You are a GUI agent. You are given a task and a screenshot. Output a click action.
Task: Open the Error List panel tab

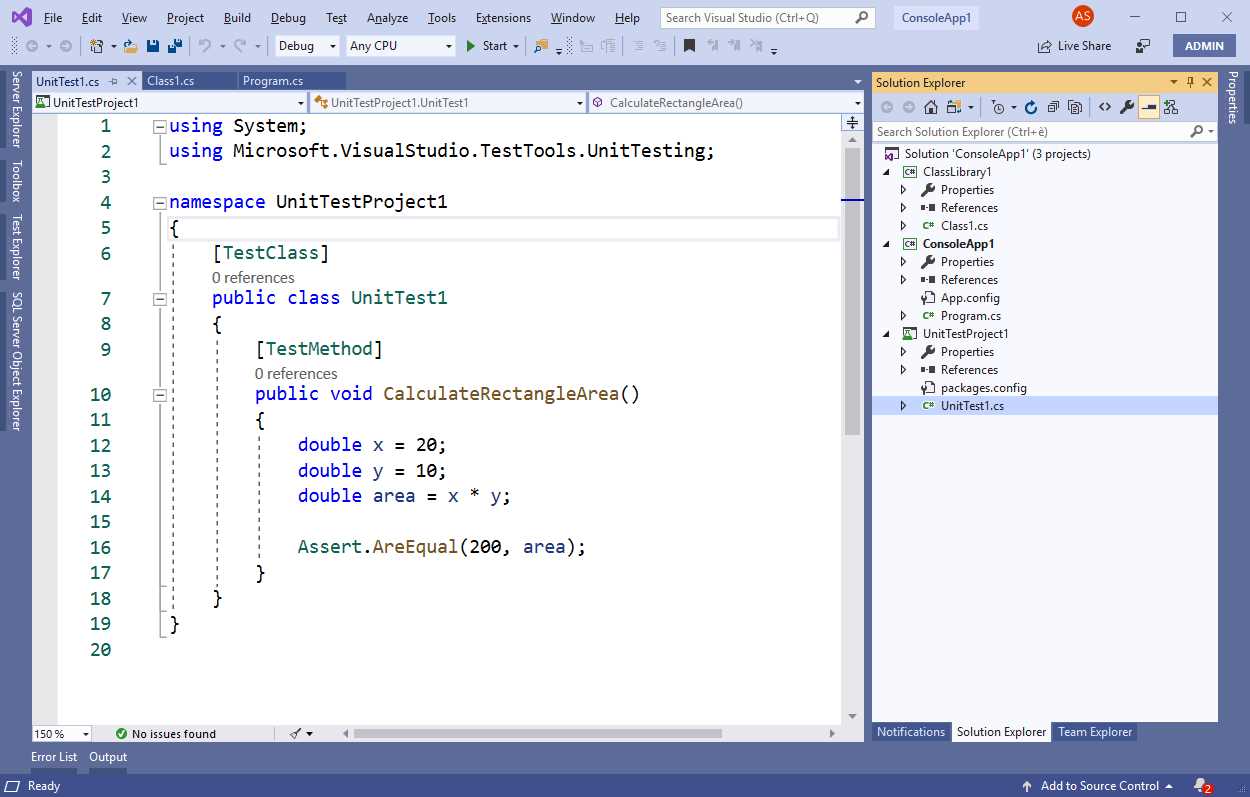tap(54, 757)
